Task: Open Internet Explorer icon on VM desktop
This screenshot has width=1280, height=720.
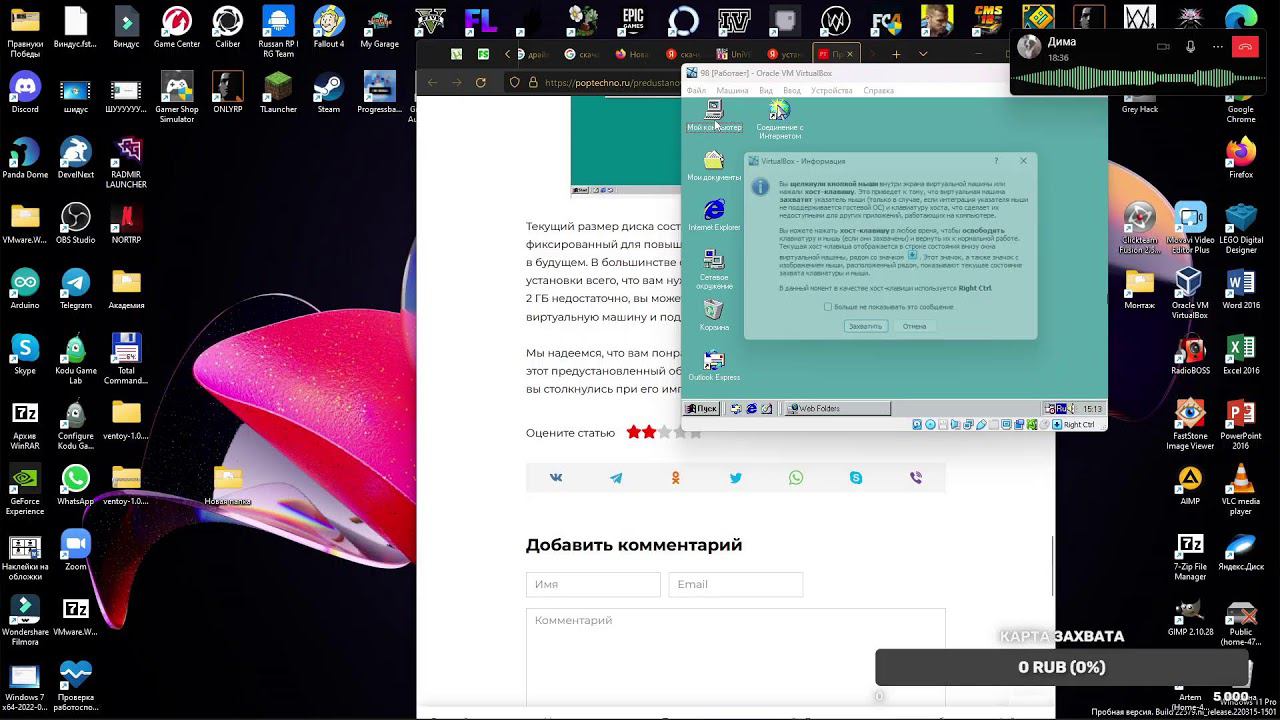Action: pos(714,215)
